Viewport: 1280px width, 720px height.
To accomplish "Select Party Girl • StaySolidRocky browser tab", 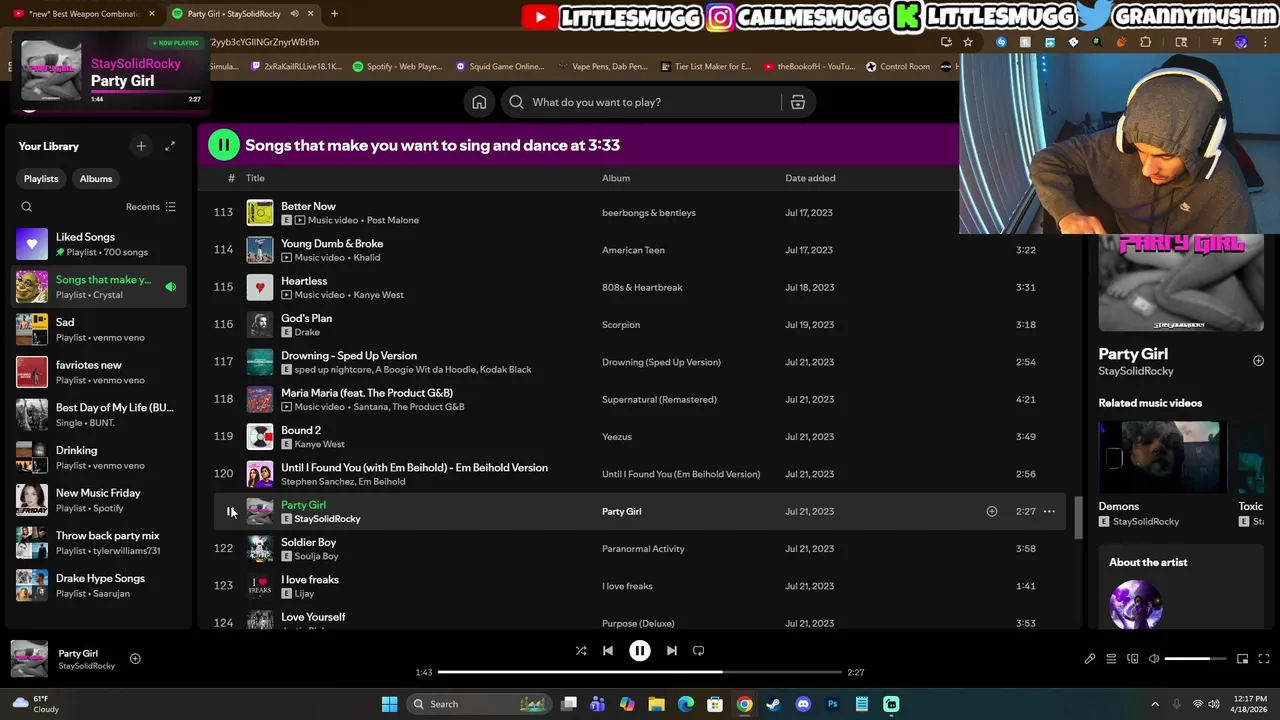I will 241,14.
